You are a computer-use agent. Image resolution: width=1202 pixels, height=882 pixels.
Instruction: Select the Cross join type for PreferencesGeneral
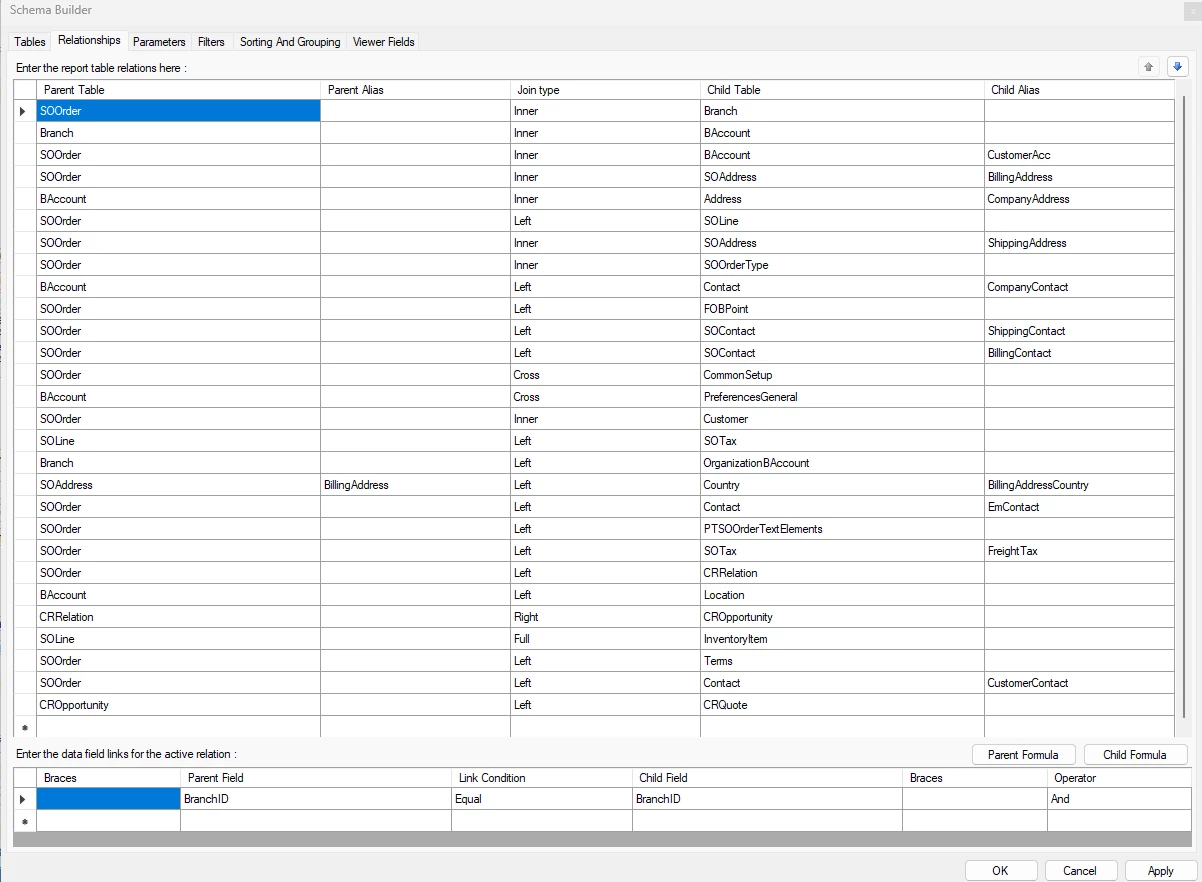[x=605, y=397]
